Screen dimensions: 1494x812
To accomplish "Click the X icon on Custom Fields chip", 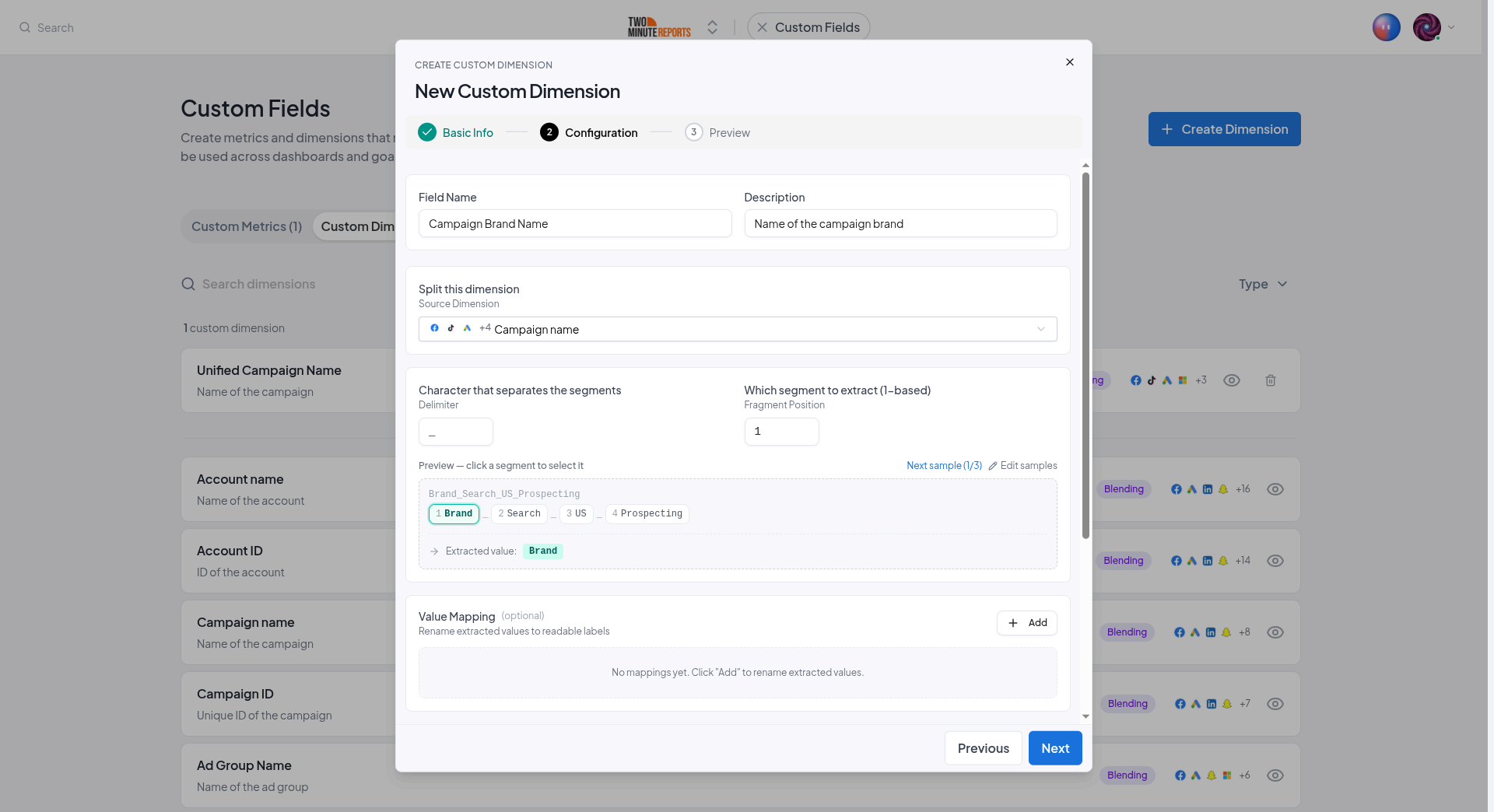I will click(762, 27).
